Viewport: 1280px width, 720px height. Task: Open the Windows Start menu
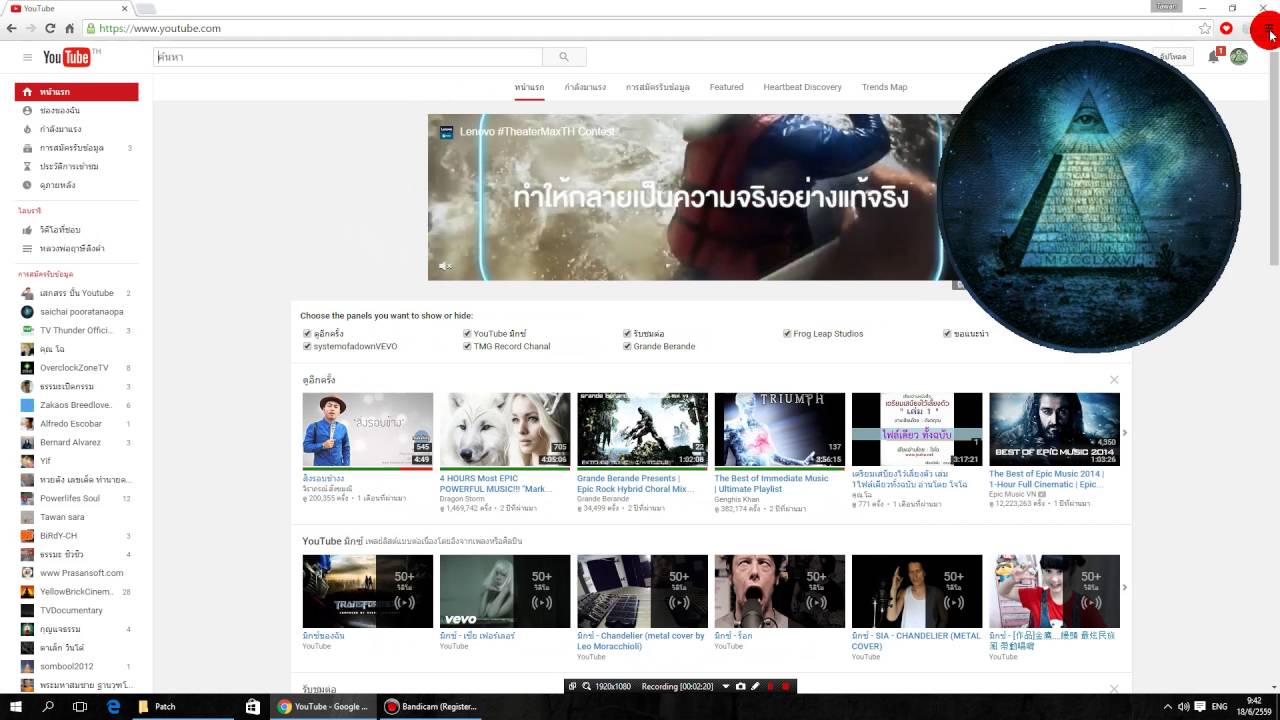pos(16,706)
